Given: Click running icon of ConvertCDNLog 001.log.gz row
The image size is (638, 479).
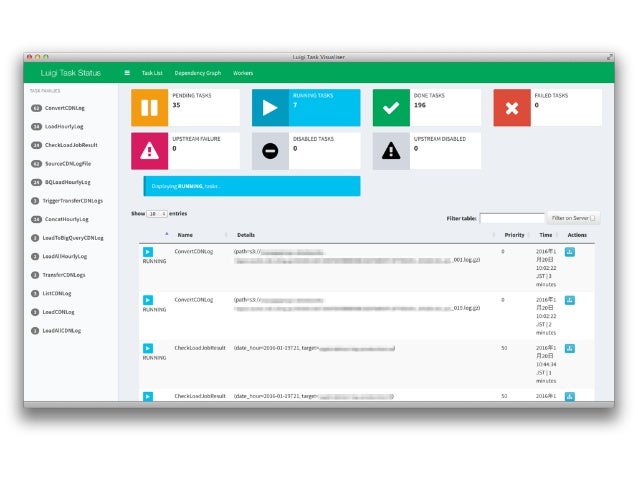Looking at the screenshot, I should pyautogui.click(x=148, y=252).
